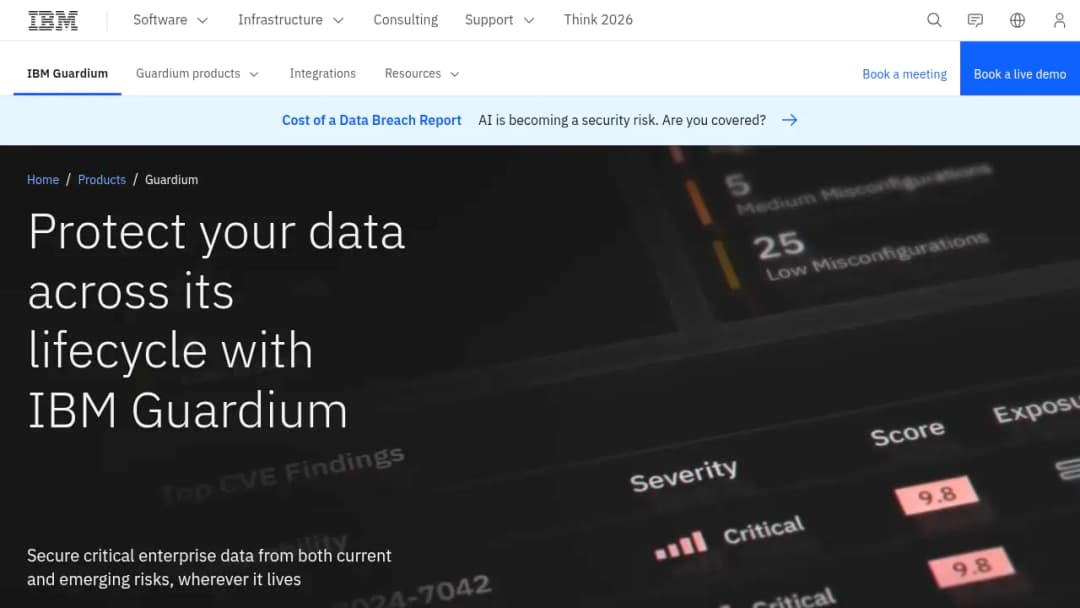
Task: Click 'Secure critical enterprise data' subtitle
Action: 209,567
